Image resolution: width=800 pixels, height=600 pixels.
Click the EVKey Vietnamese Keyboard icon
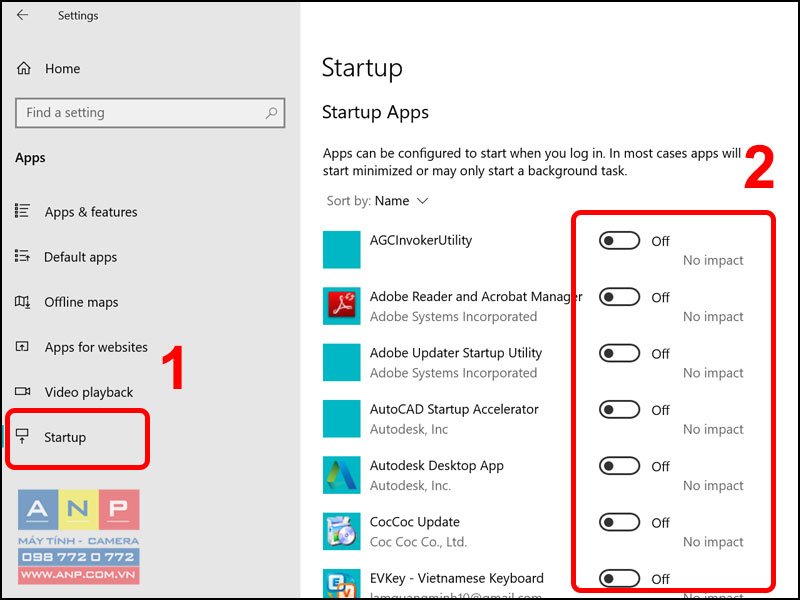341,584
